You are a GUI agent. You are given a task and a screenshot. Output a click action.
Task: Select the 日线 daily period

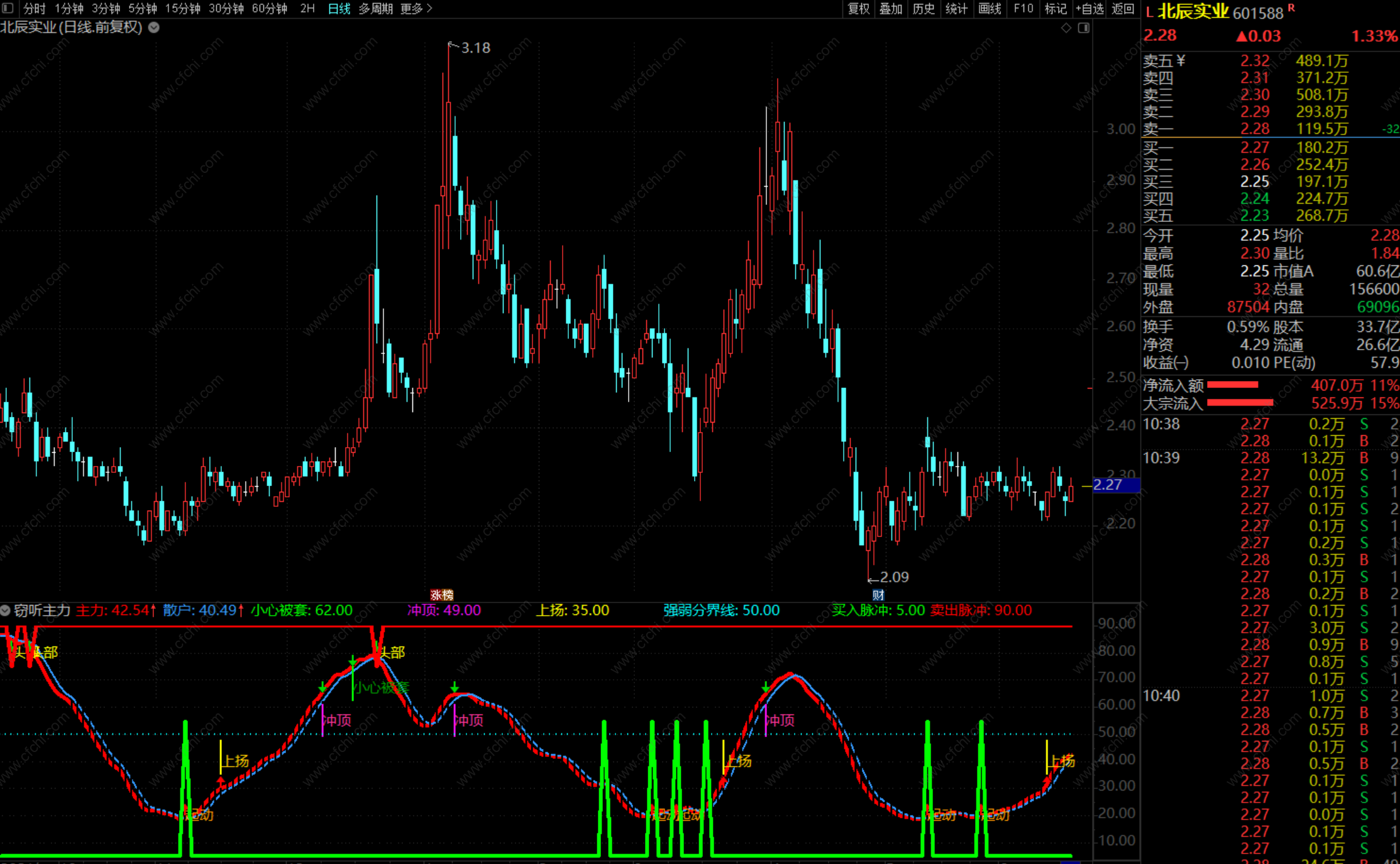pyautogui.click(x=339, y=8)
